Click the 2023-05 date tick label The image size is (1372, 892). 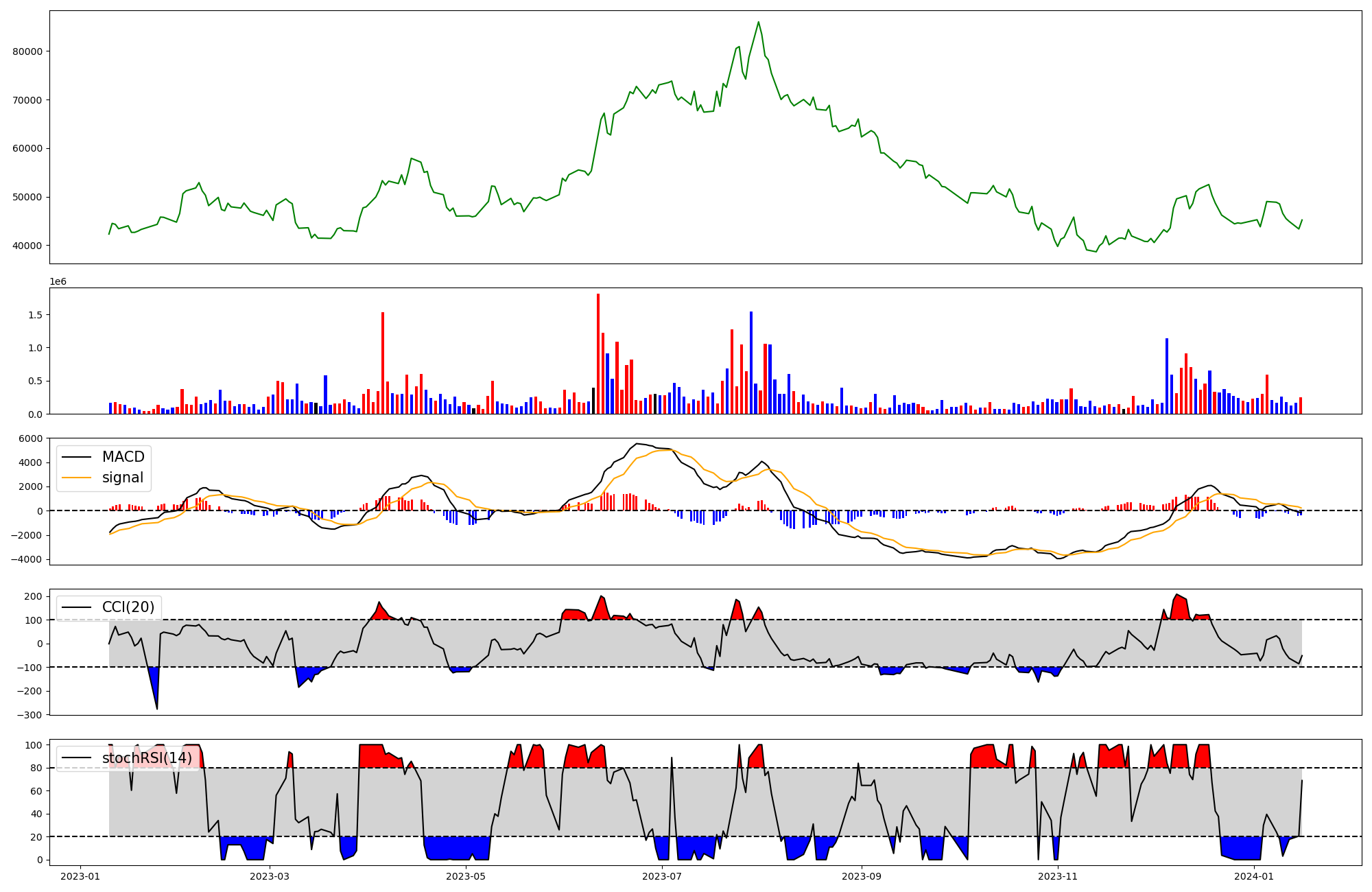click(x=466, y=876)
